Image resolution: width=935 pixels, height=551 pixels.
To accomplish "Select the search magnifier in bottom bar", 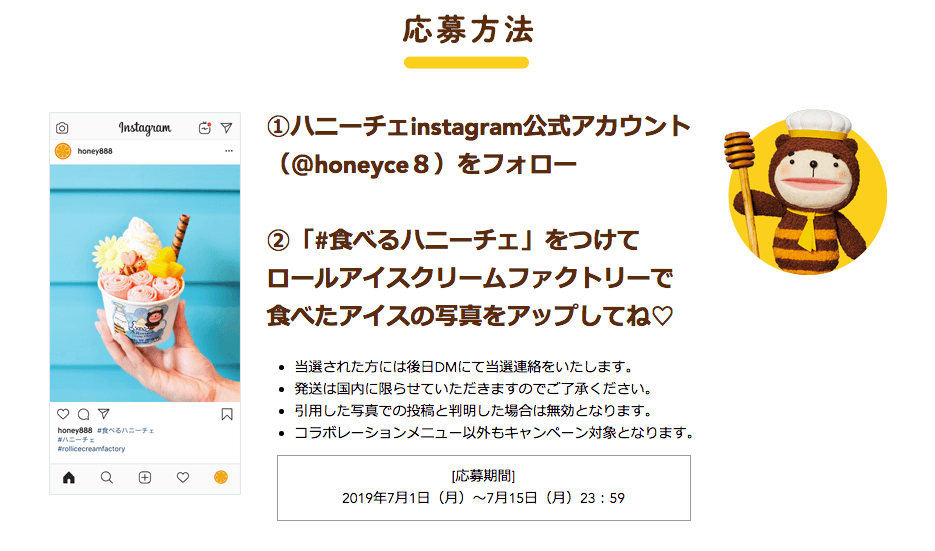I will coord(107,477).
